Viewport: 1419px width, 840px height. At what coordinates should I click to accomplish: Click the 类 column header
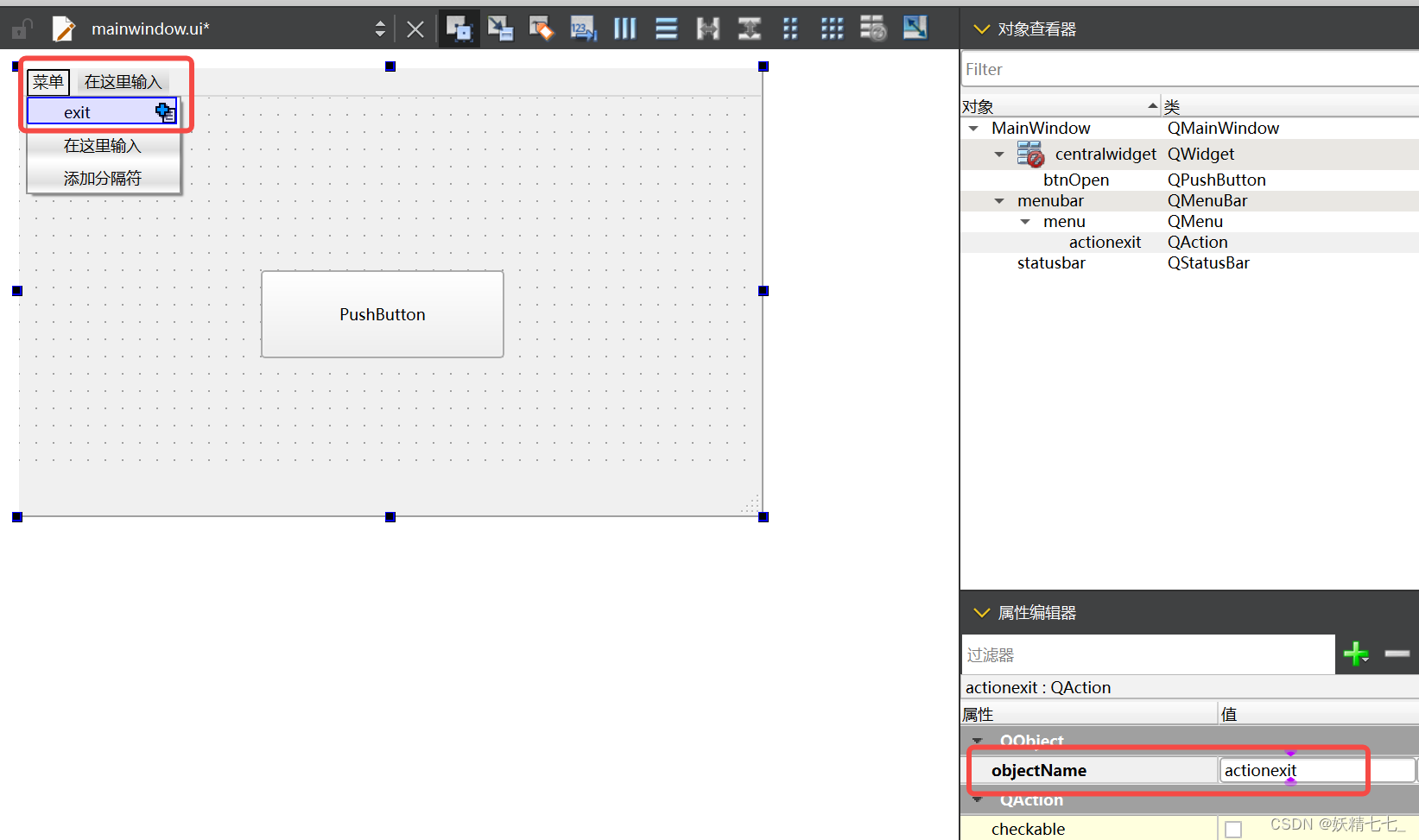click(x=1289, y=106)
